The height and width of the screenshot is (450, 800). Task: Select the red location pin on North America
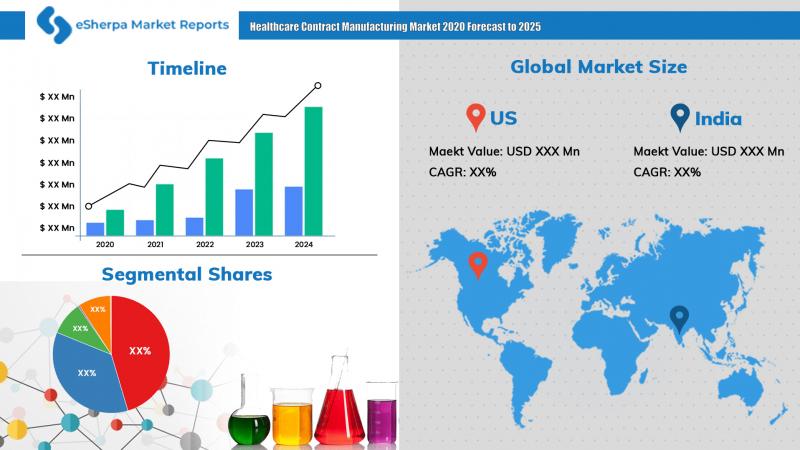coord(478,265)
